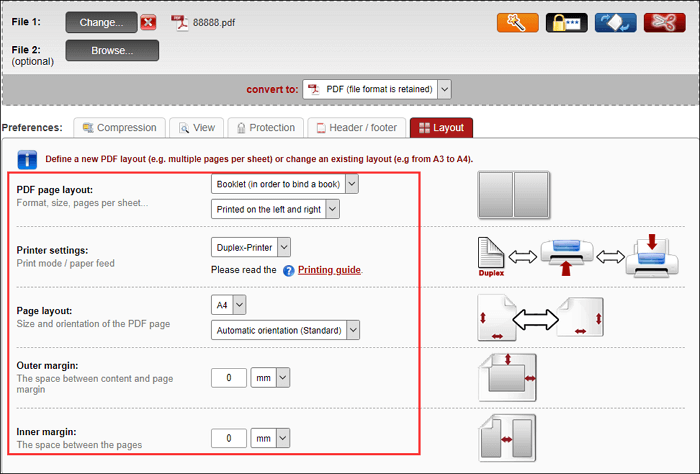Click the portrait page orientation illustration
The image size is (700, 474).
tap(496, 318)
